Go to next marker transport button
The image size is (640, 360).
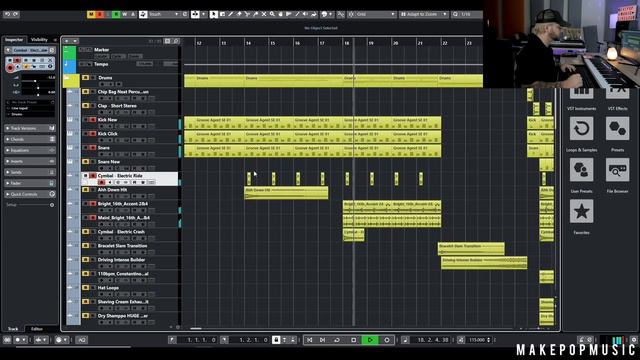coord(322,340)
